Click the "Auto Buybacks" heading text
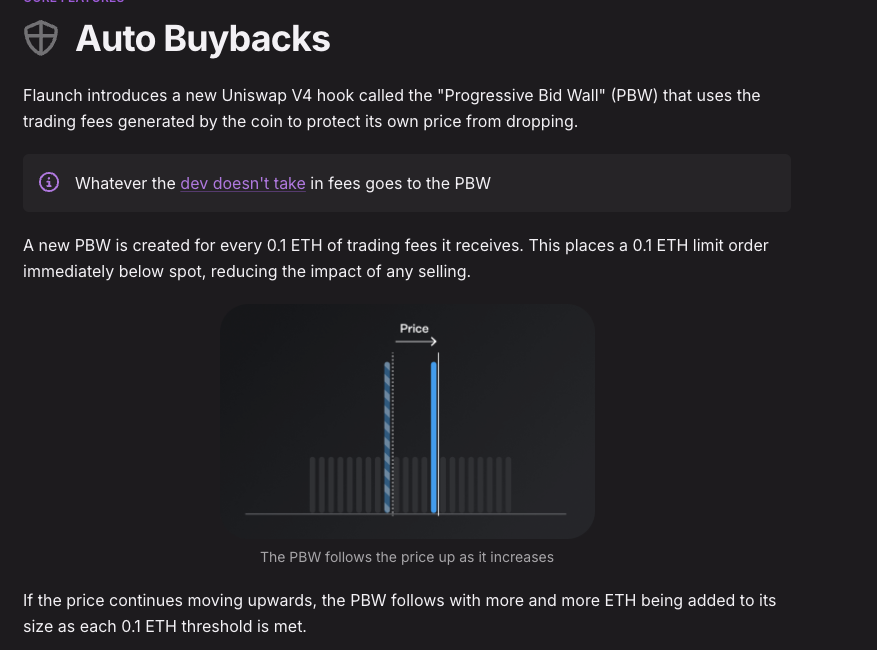 click(x=202, y=39)
